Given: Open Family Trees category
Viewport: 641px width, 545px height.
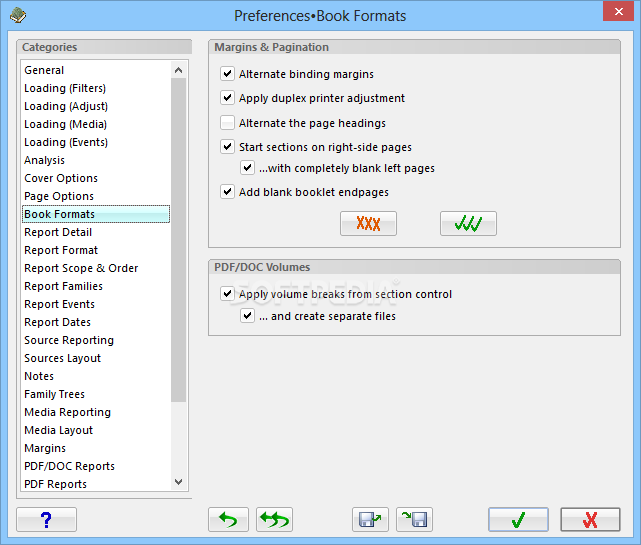Looking at the screenshot, I should pos(96,394).
